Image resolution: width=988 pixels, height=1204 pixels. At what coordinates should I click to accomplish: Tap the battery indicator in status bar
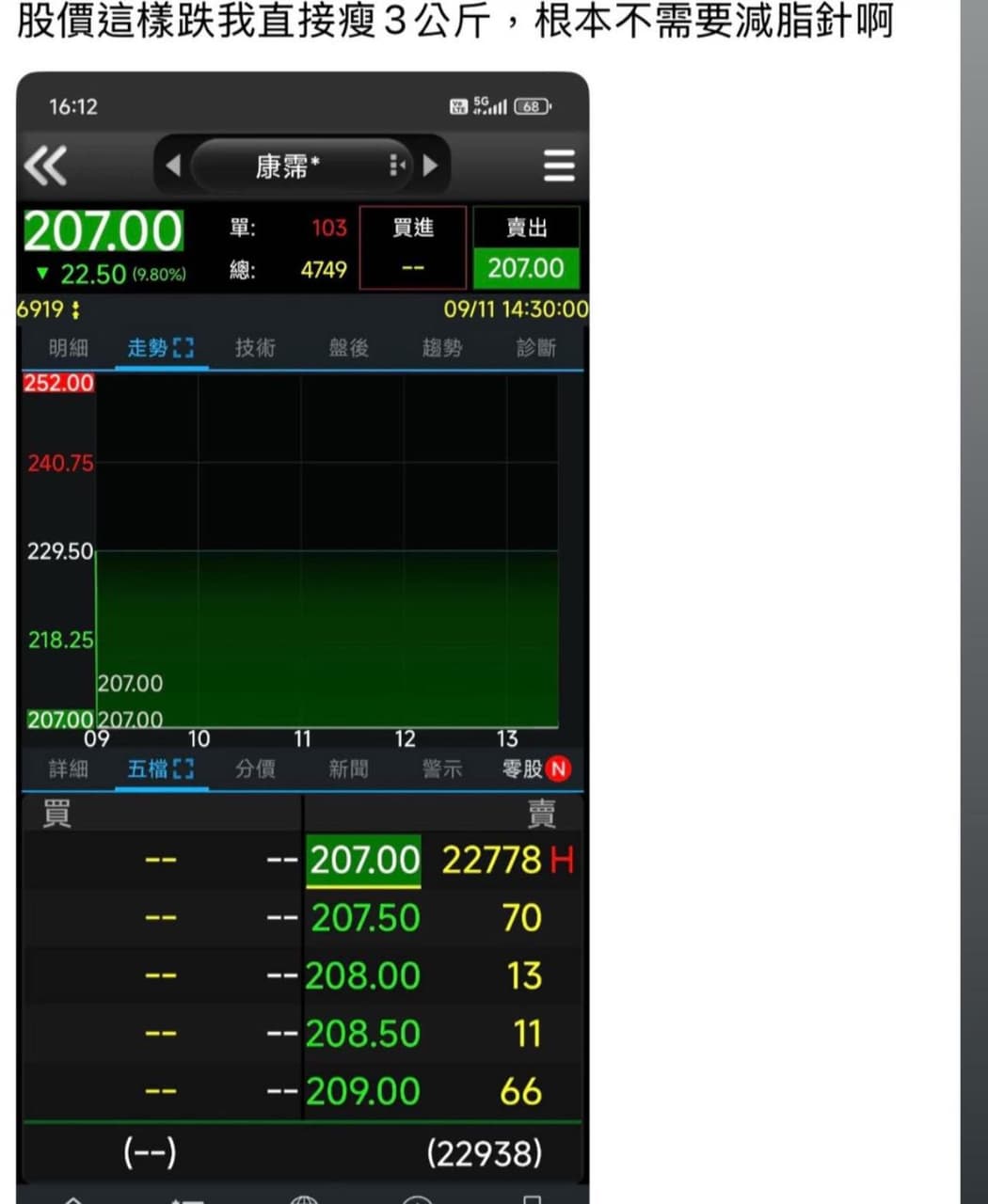point(533,106)
